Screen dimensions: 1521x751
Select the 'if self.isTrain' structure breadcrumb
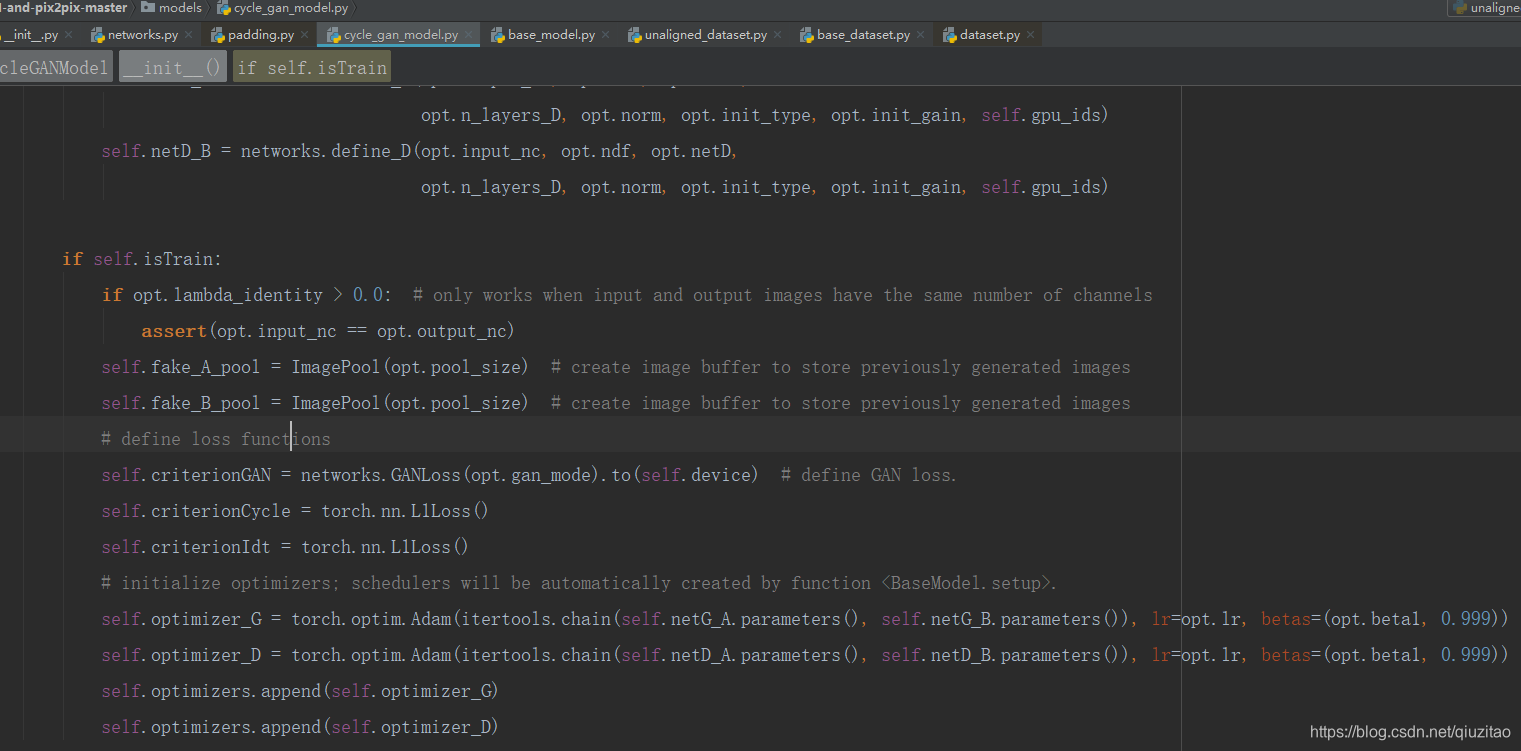point(311,68)
